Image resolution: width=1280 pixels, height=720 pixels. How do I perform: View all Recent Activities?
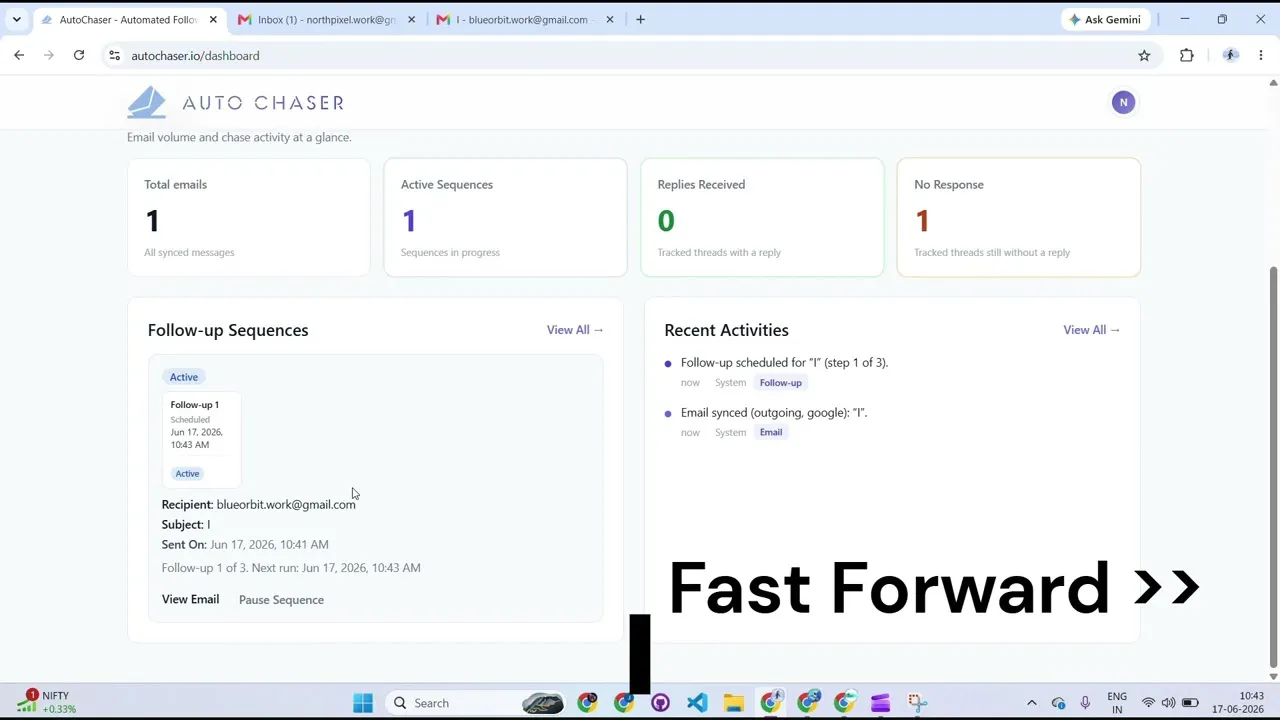coord(1092,330)
